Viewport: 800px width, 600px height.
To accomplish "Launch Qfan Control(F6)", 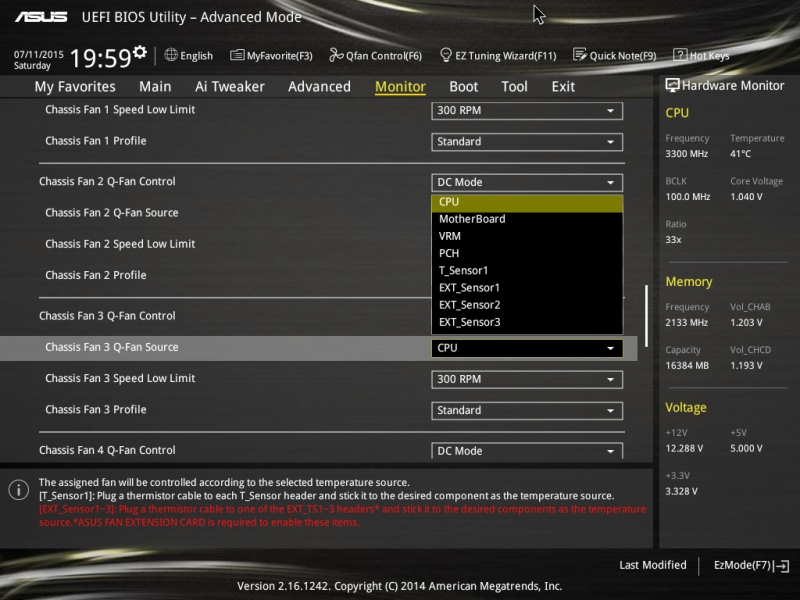I will (x=376, y=56).
